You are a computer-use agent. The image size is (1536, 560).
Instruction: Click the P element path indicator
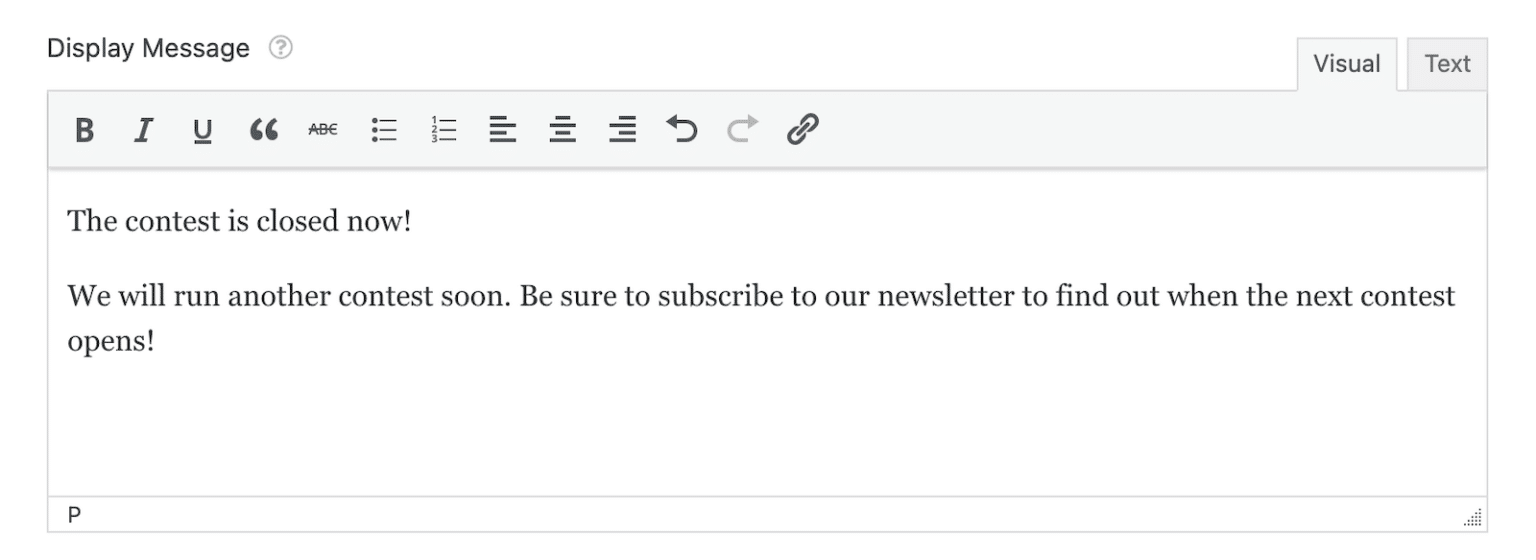pos(75,515)
